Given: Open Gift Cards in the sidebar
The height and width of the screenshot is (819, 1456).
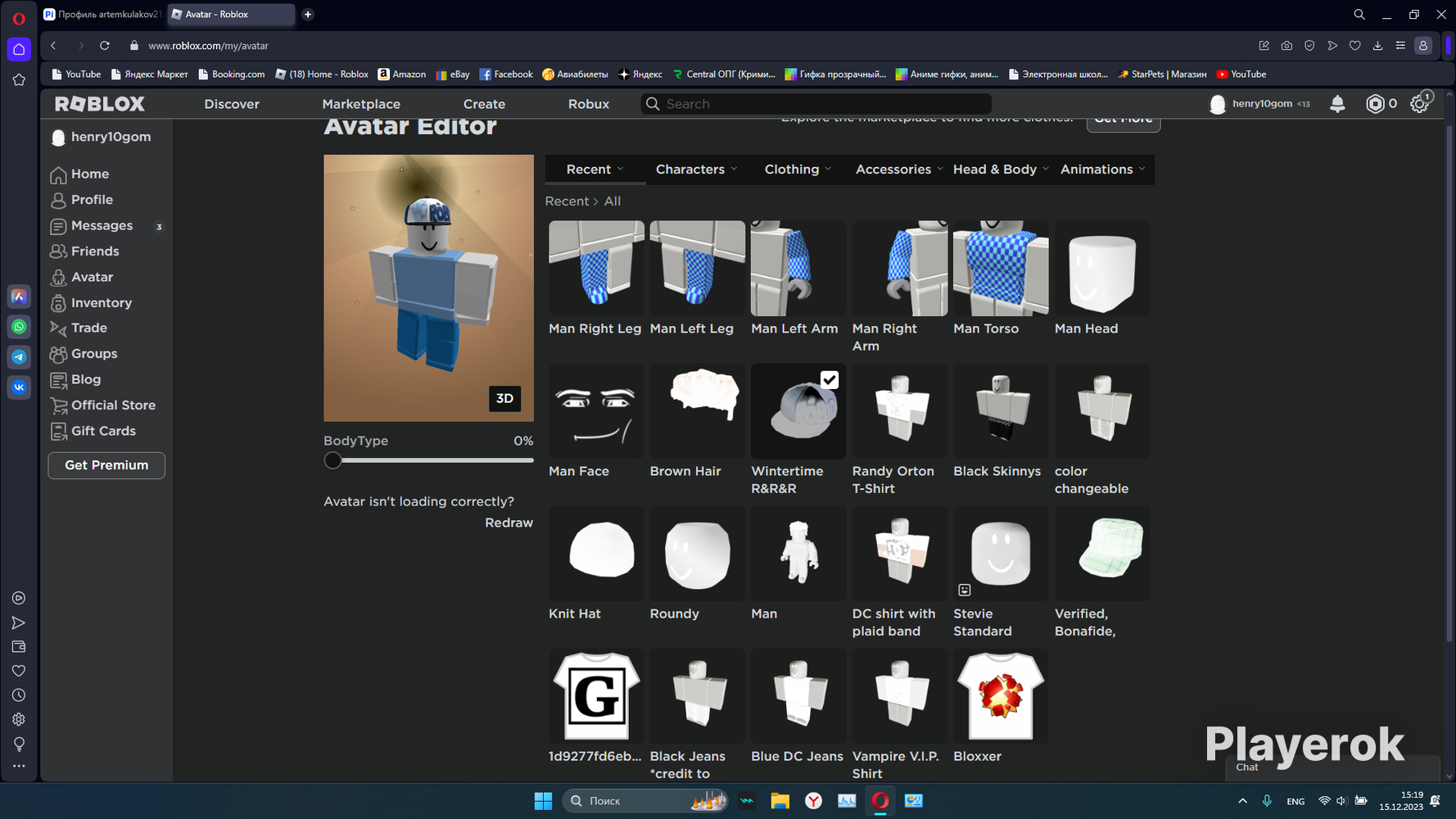Looking at the screenshot, I should click(x=93, y=431).
